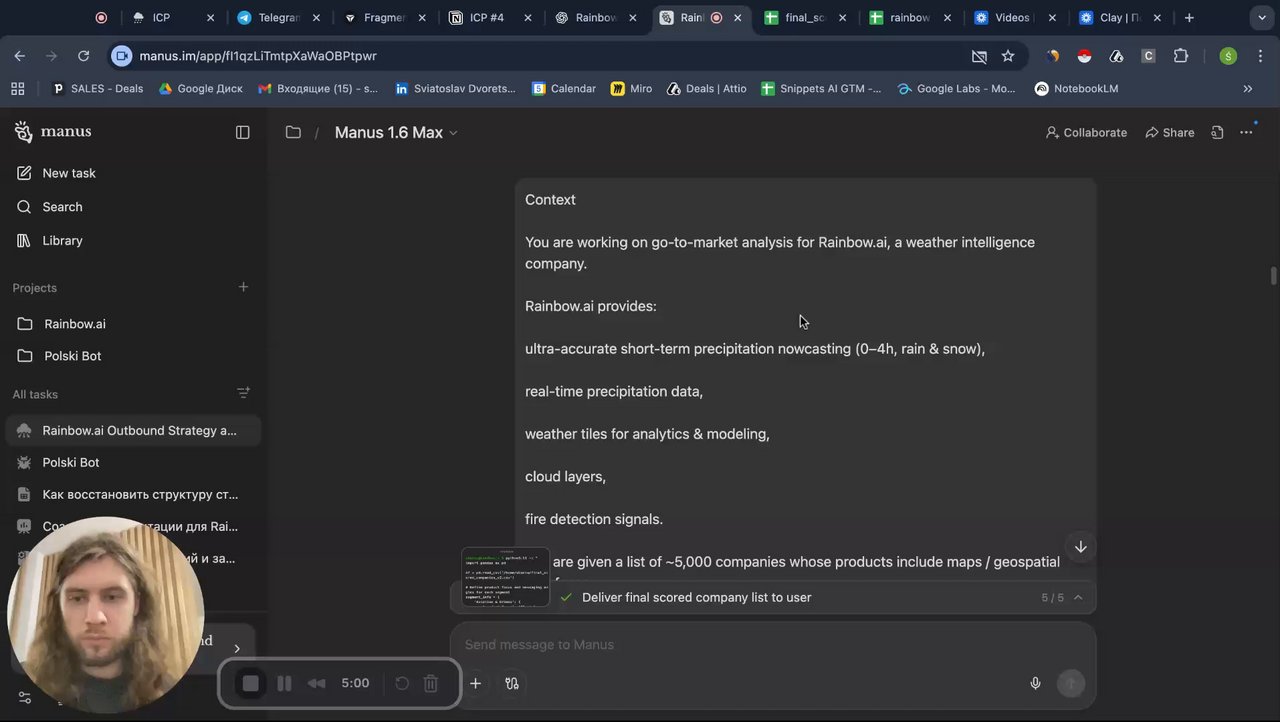
Task: Open the tab search dropdown
Action: coord(1261,18)
